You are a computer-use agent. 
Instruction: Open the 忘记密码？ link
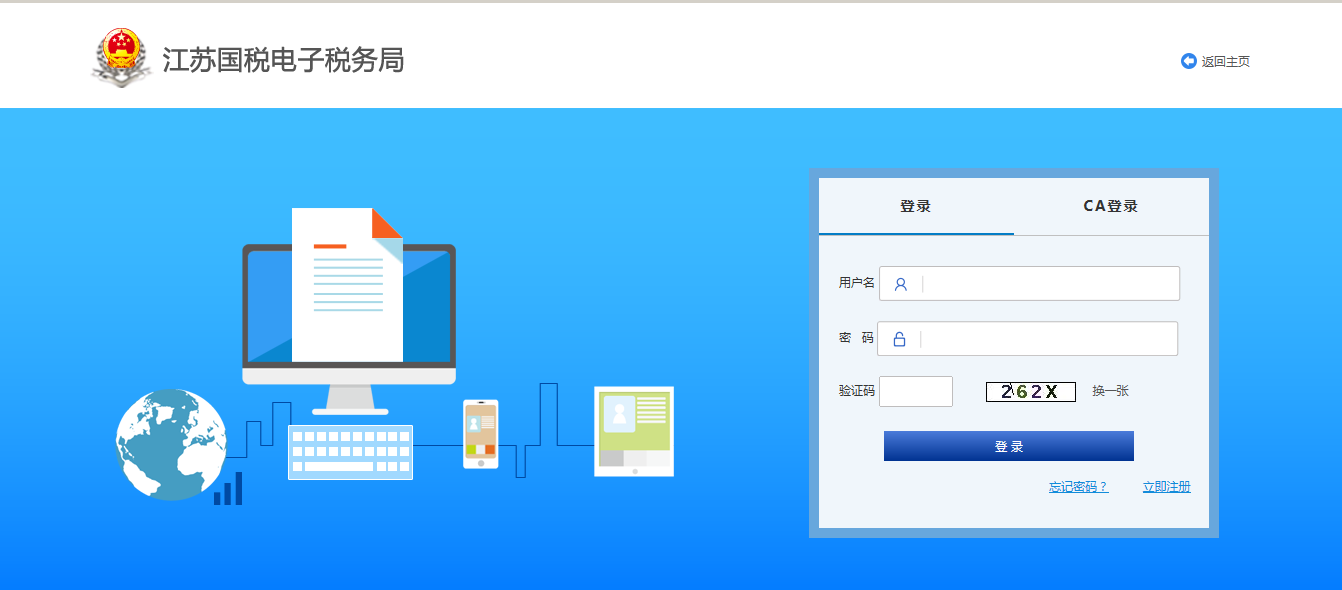[x=1078, y=487]
